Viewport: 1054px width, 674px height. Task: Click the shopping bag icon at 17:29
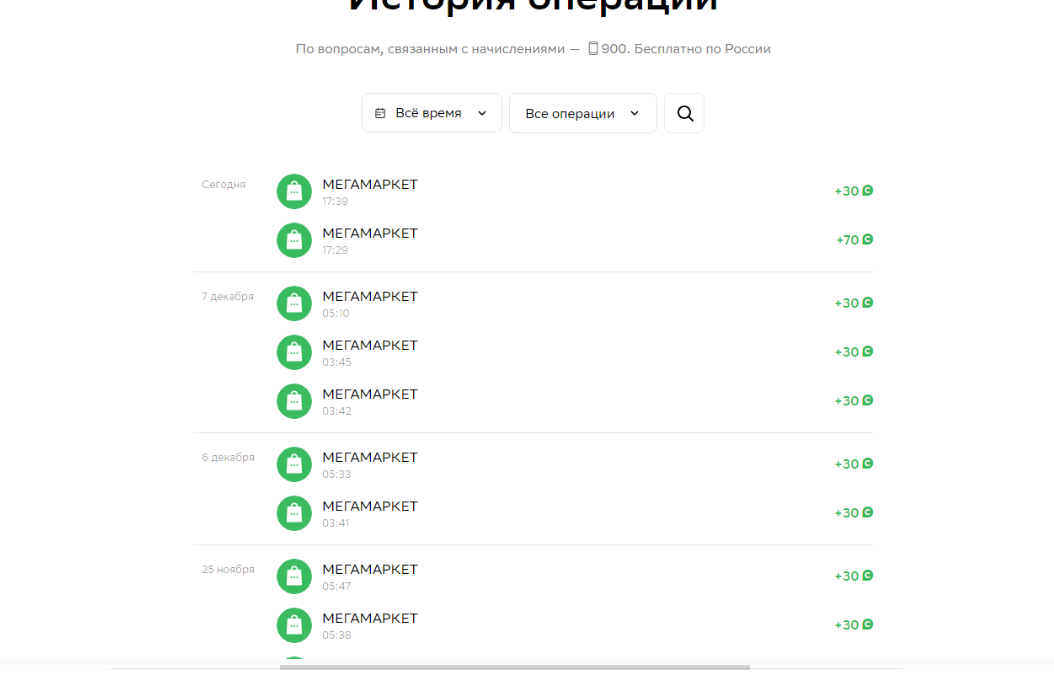click(x=294, y=241)
